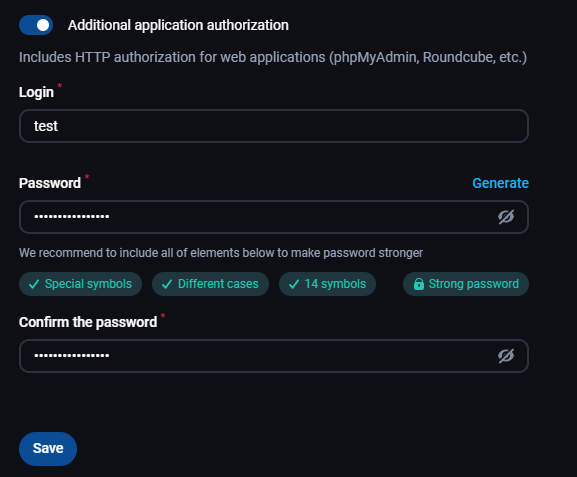Show password in Password field eye icon
The height and width of the screenshot is (477, 577).
point(506,217)
